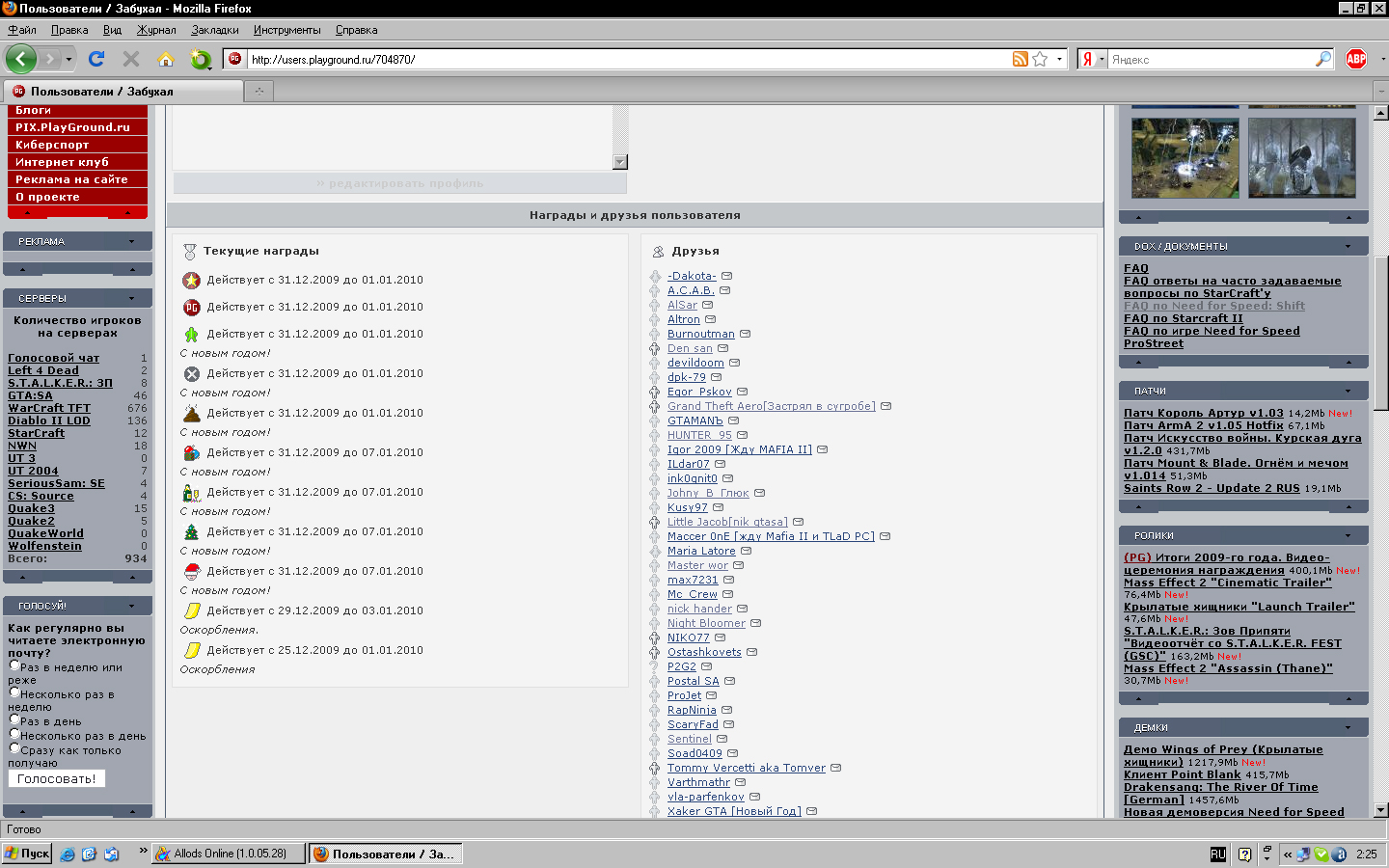Click the envelope icon next to Burnoutman
This screenshot has width=1389, height=868.
coord(746,334)
